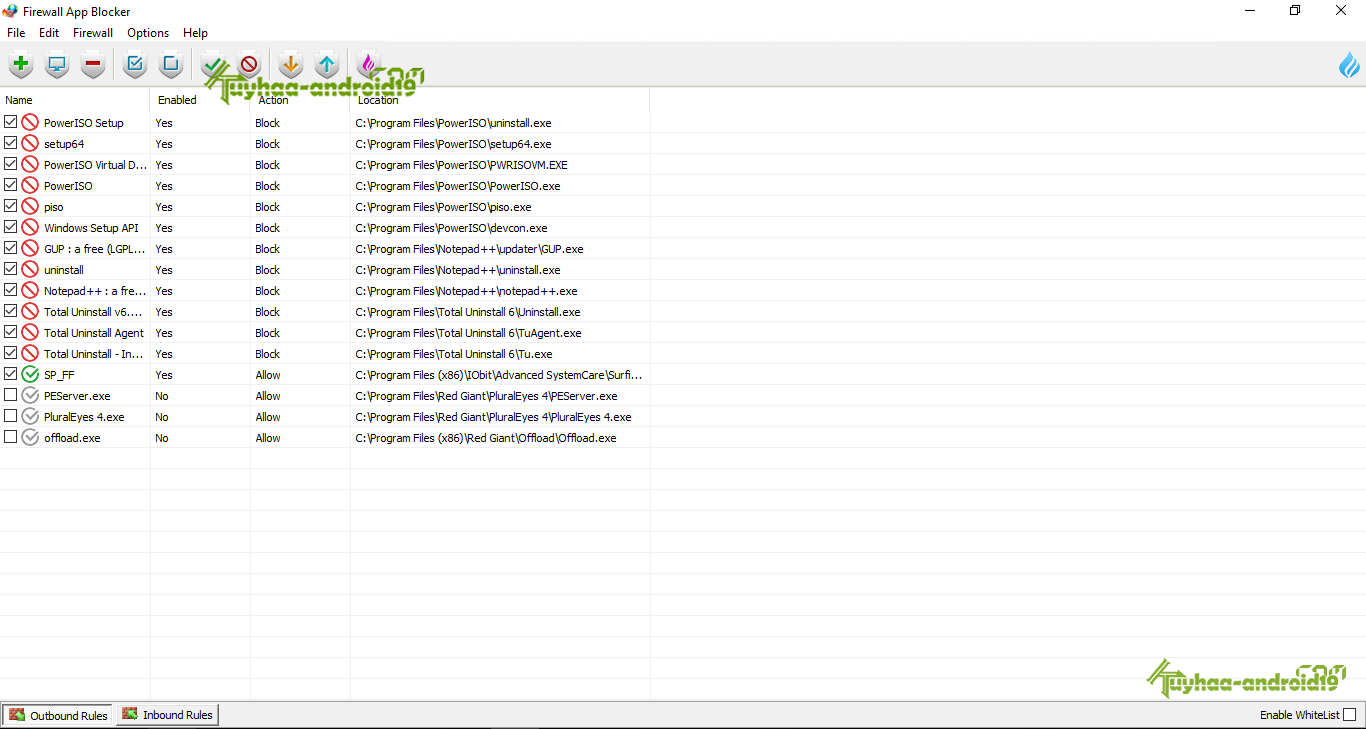Image resolution: width=1366 pixels, height=729 pixels.
Task: Click the red Block toolbar icon
Action: coord(248,66)
